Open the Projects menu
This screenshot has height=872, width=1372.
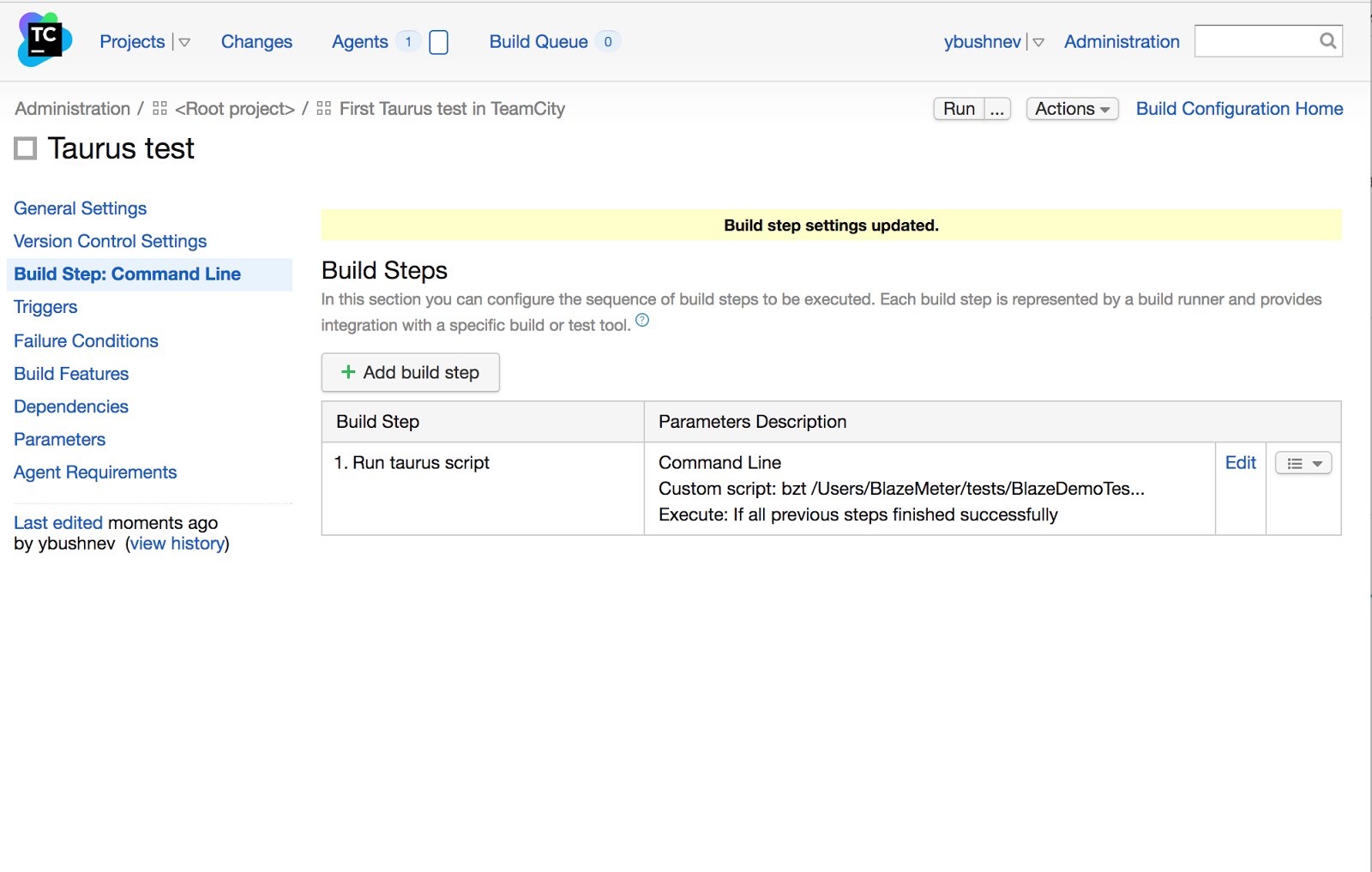(x=132, y=41)
